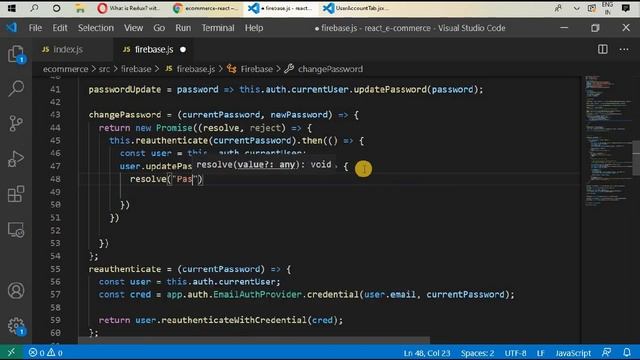Open errors and warnings problems indicator

pos(46,353)
